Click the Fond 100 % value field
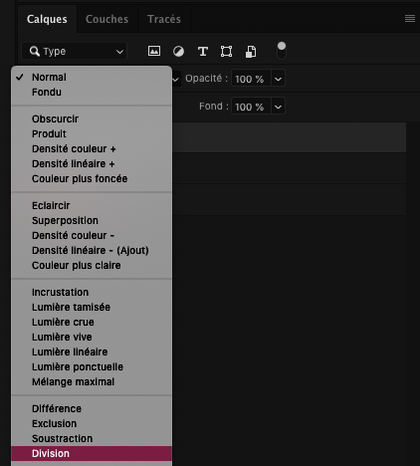 click(251, 107)
